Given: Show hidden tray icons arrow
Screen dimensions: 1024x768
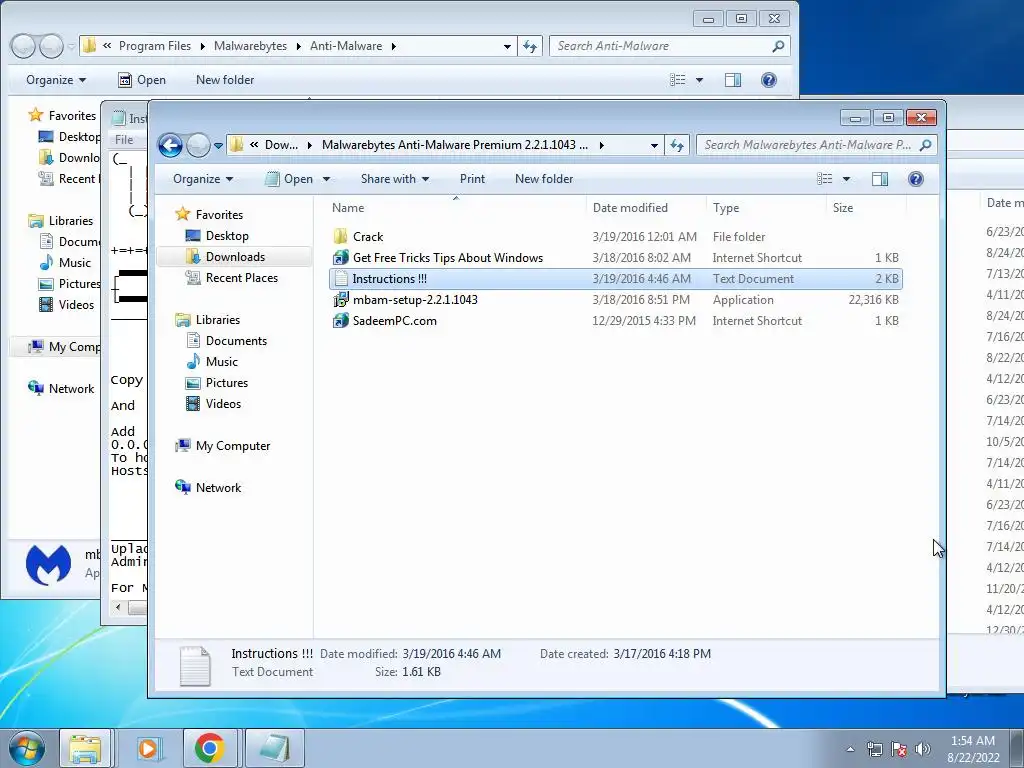Looking at the screenshot, I should (x=850, y=749).
